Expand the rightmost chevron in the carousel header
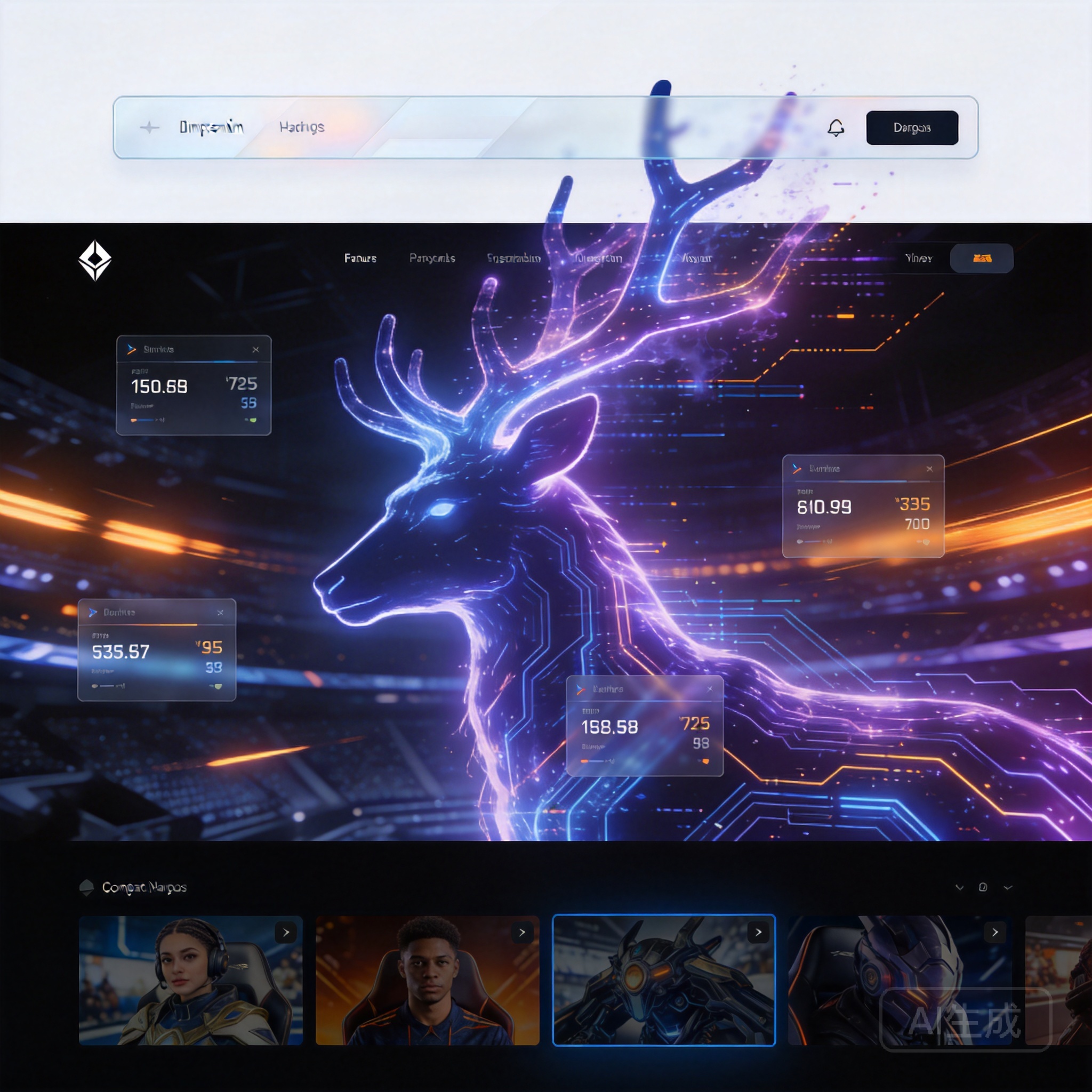1092x1092 pixels. [x=1008, y=887]
